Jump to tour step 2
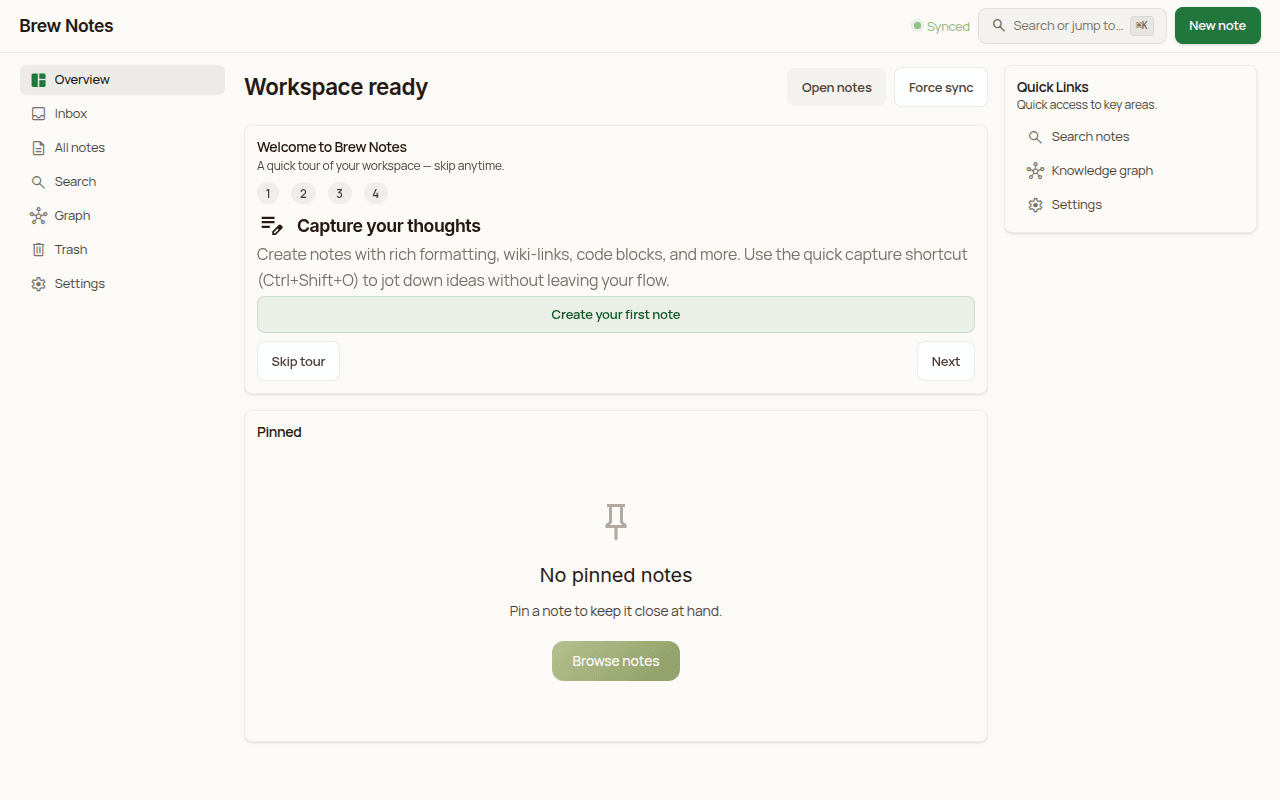 point(303,194)
